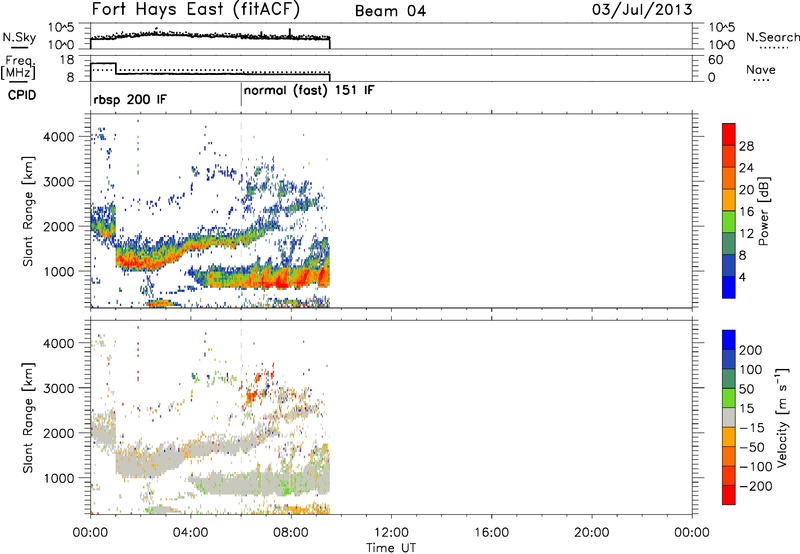
Task: Click the gray swatch of the Velocity colorbar
Action: (x=729, y=417)
